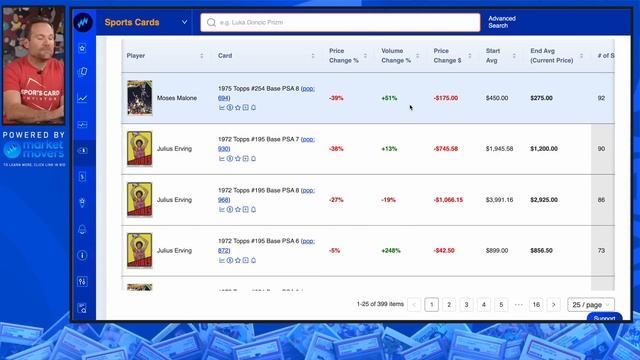Screen dimensions: 640x360
Task: Open the bell notifications sidebar icon
Action: [82, 229]
